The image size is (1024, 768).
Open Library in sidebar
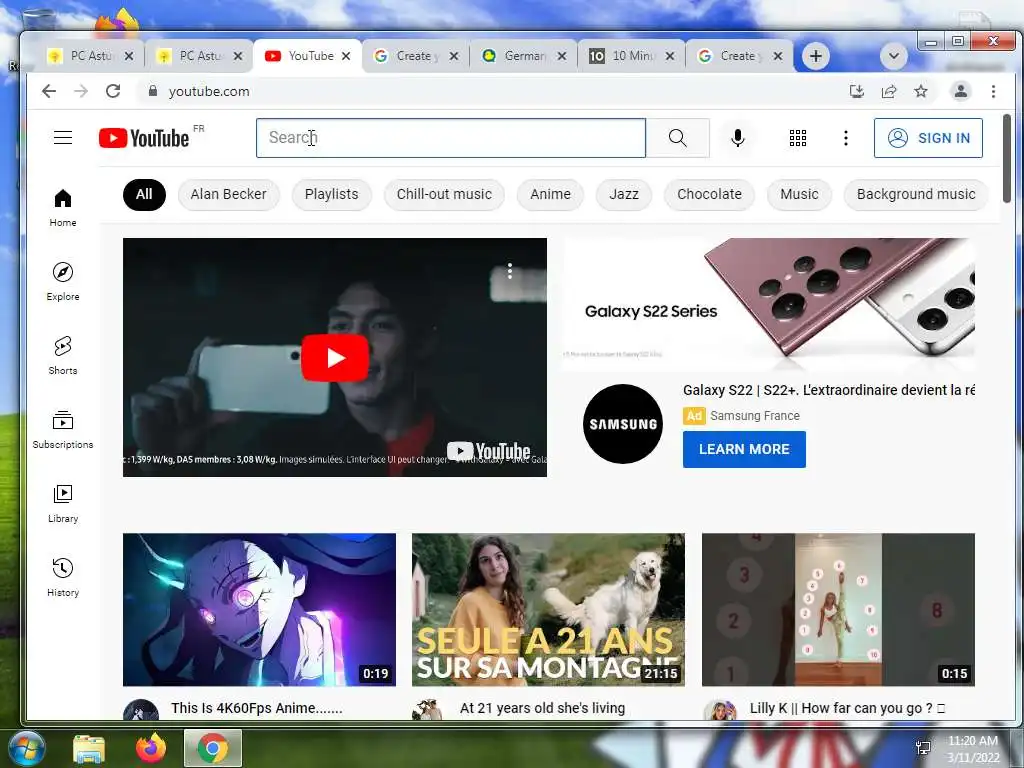pyautogui.click(x=63, y=504)
